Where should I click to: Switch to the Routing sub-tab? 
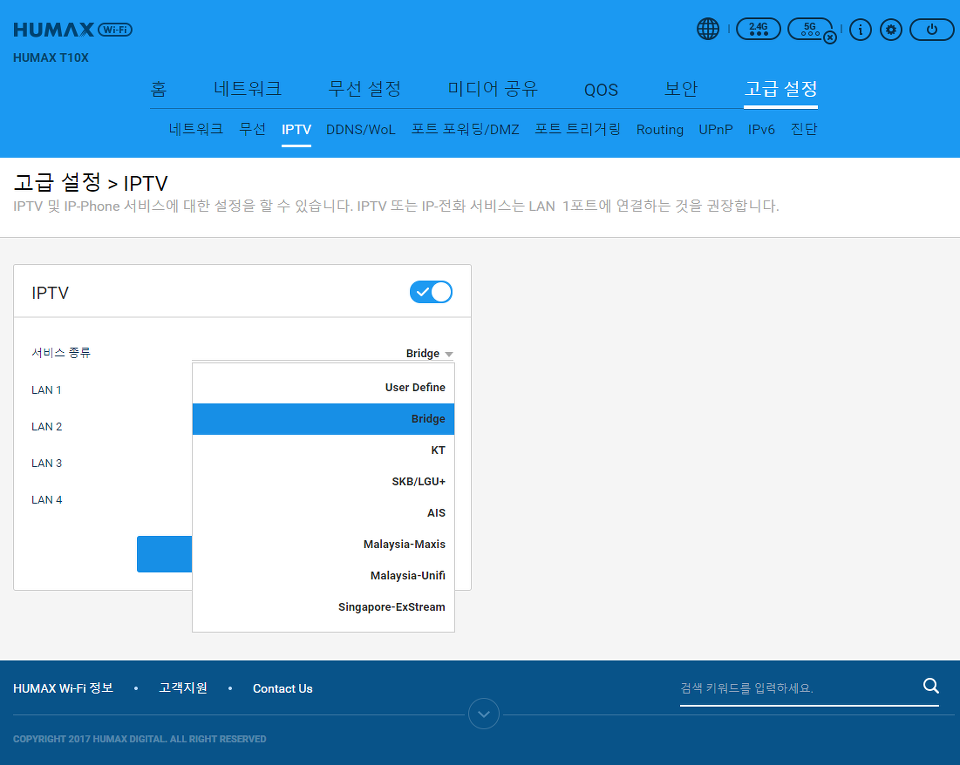pyautogui.click(x=659, y=130)
